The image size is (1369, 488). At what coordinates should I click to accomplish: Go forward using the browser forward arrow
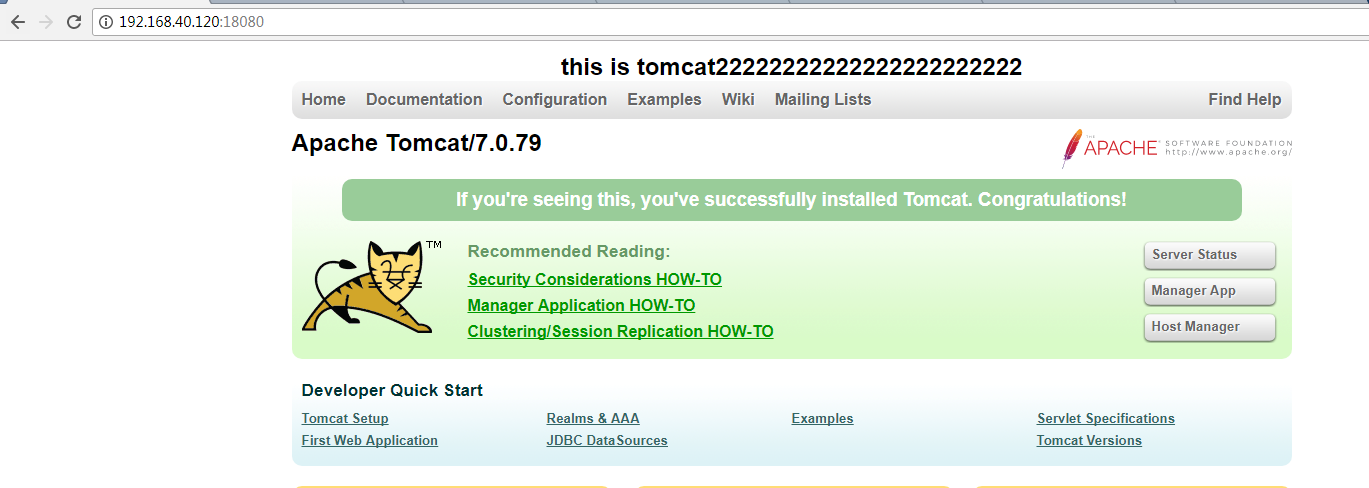45,21
